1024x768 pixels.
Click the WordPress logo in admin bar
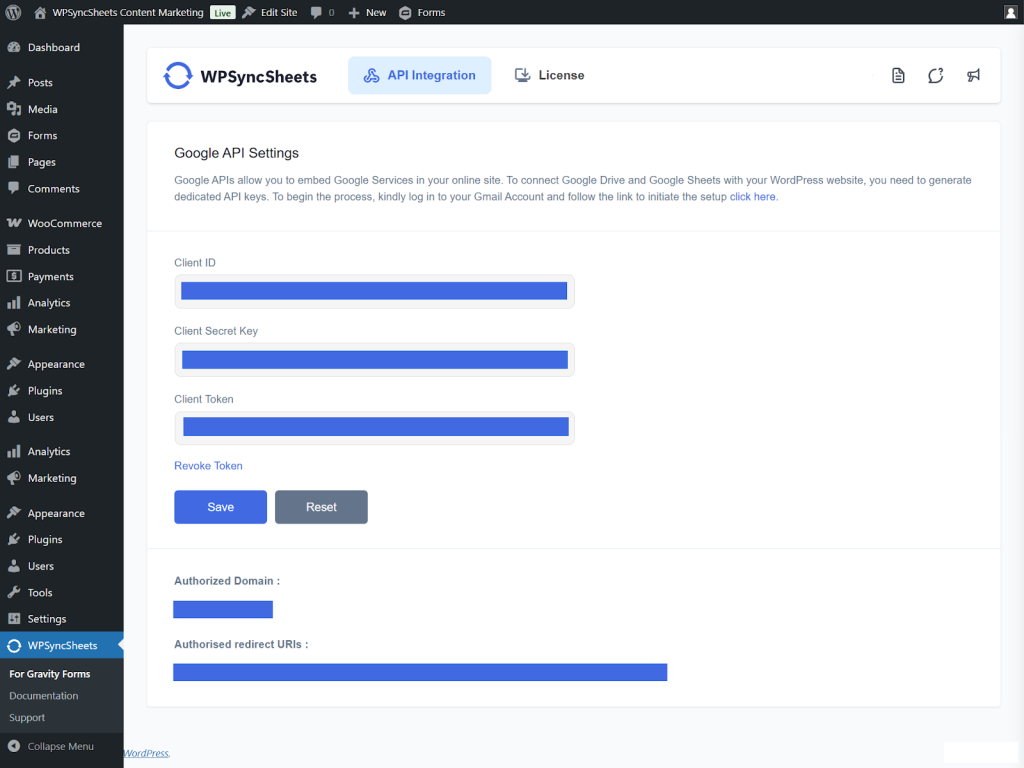pos(13,12)
